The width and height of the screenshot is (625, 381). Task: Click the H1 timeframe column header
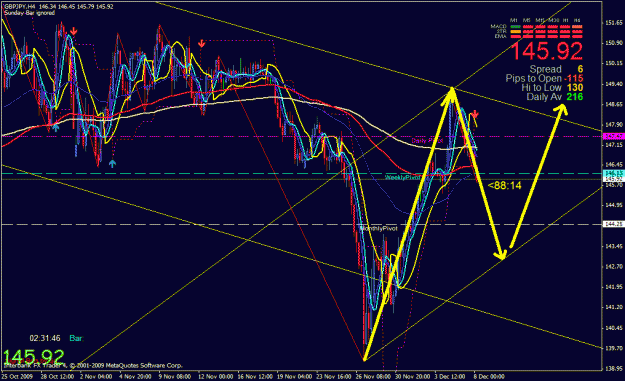pyautogui.click(x=566, y=20)
